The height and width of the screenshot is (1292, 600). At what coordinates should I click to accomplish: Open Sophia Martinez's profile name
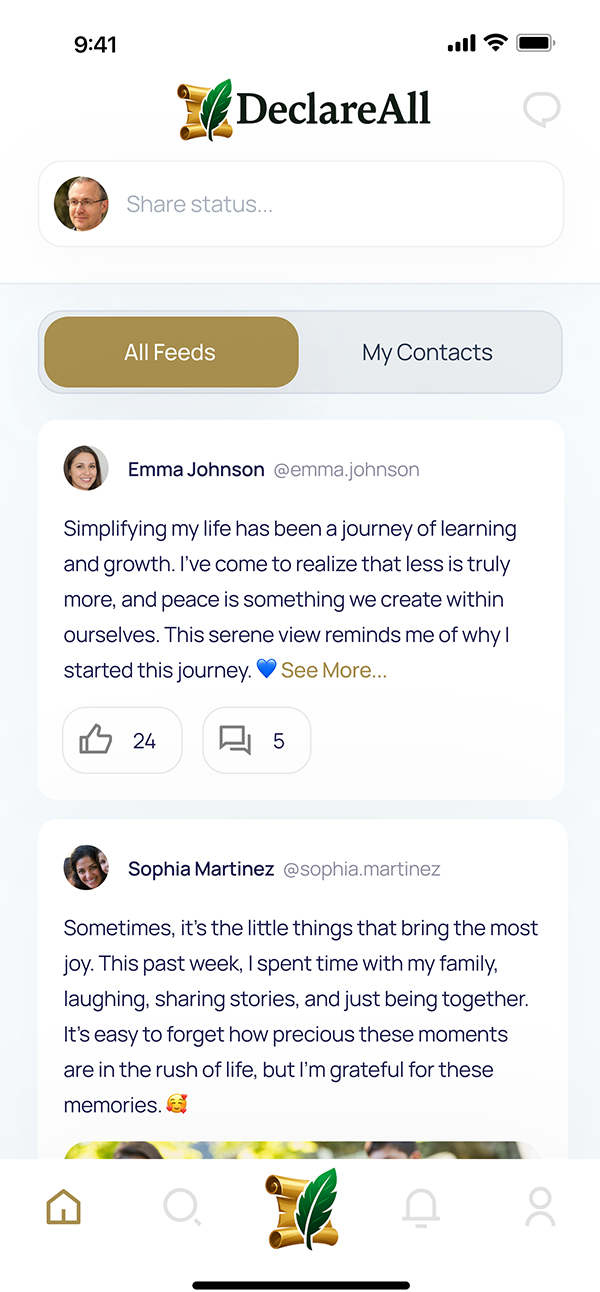click(x=201, y=869)
